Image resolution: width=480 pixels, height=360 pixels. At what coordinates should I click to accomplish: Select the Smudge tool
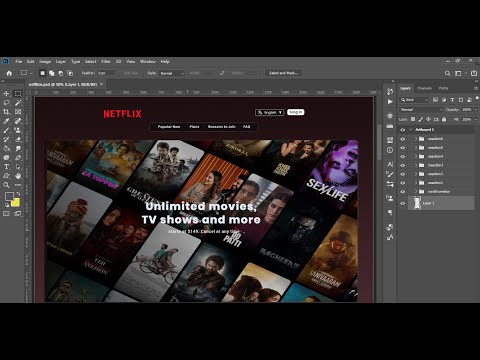pos(18,148)
